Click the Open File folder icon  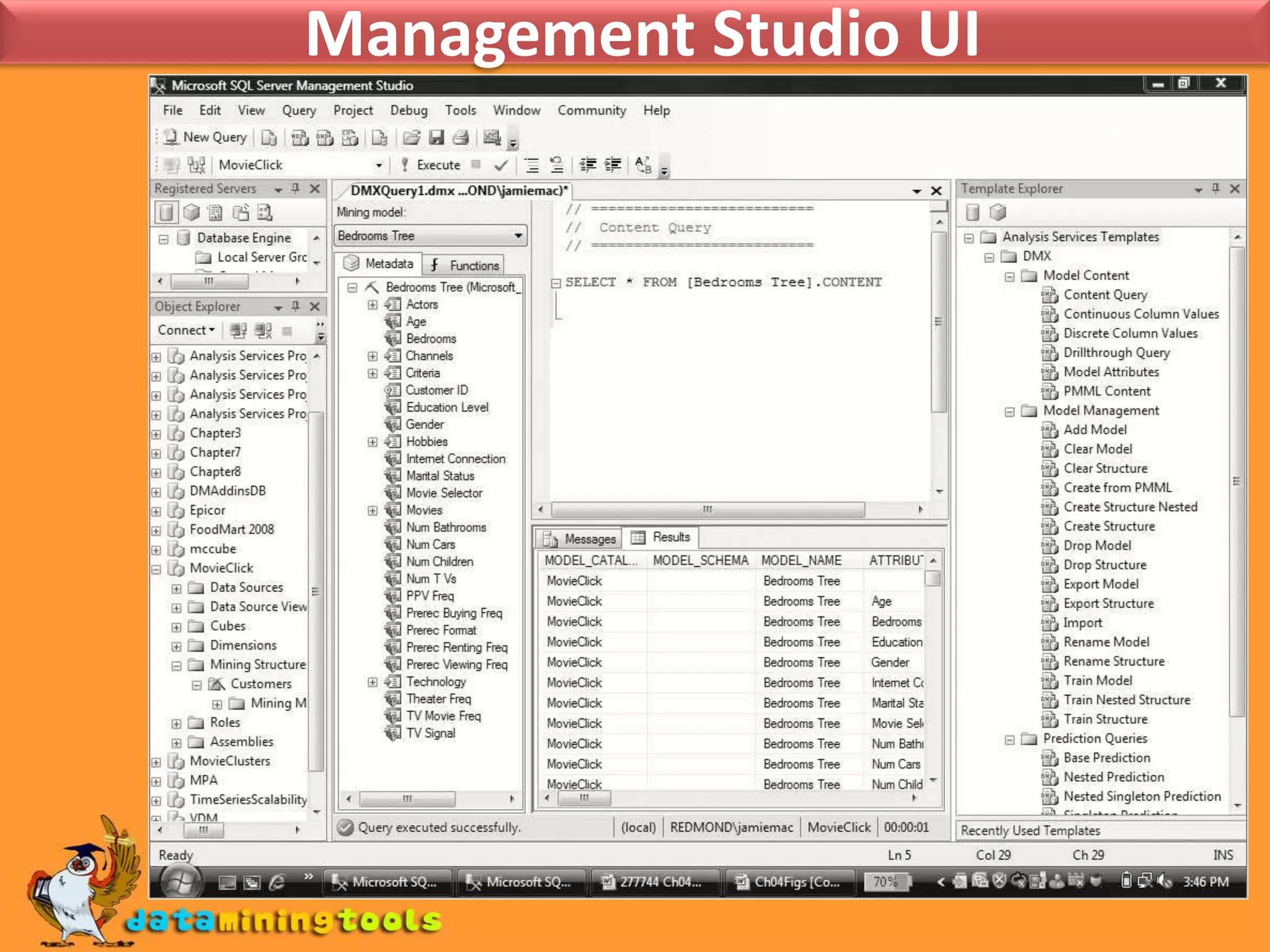pyautogui.click(x=411, y=137)
